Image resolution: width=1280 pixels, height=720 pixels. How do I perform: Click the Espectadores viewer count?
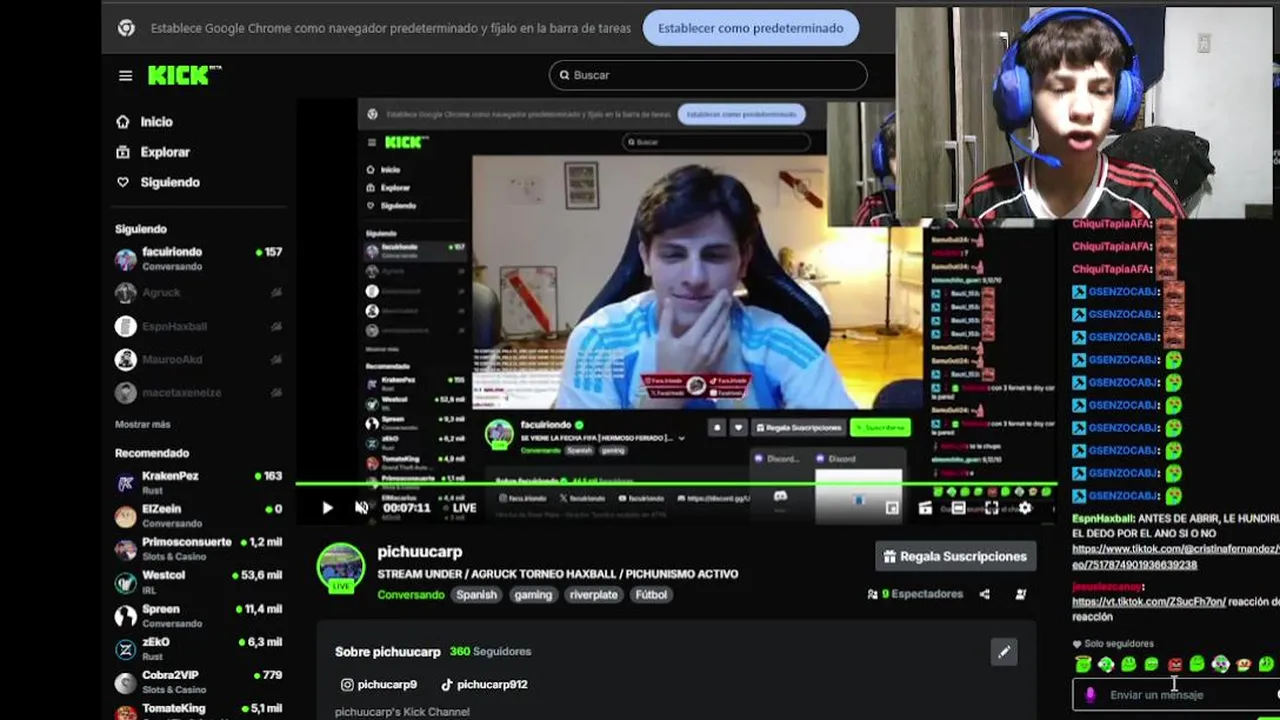[x=915, y=594]
